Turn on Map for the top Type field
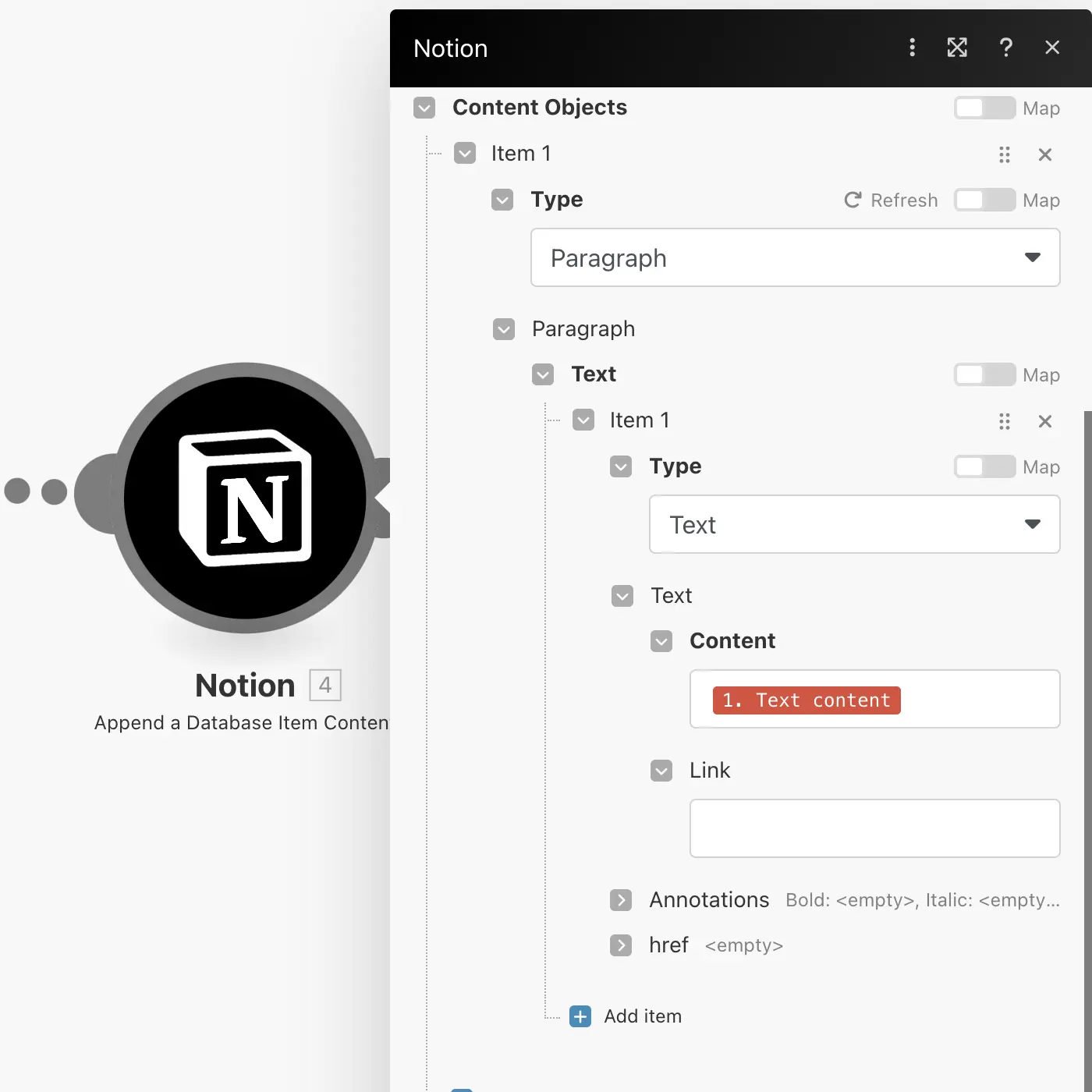 [x=984, y=200]
